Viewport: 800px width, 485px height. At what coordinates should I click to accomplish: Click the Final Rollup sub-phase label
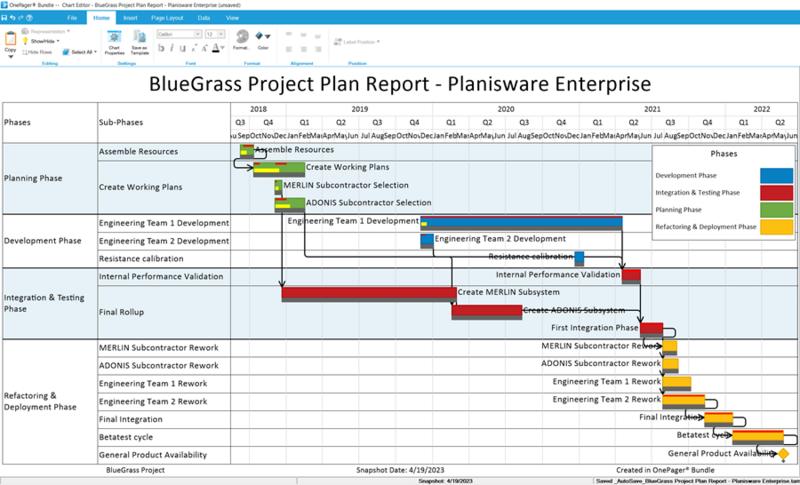pyautogui.click(x=121, y=312)
